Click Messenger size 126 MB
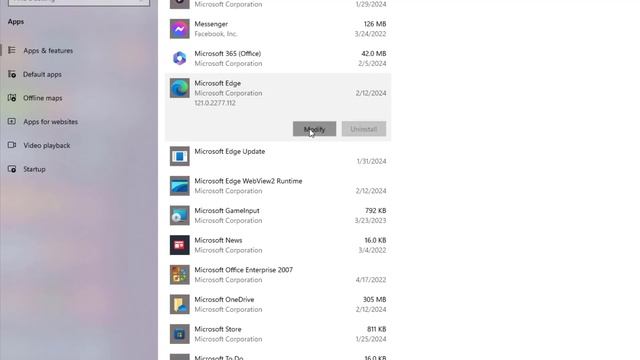The height and width of the screenshot is (360, 640). (375, 24)
